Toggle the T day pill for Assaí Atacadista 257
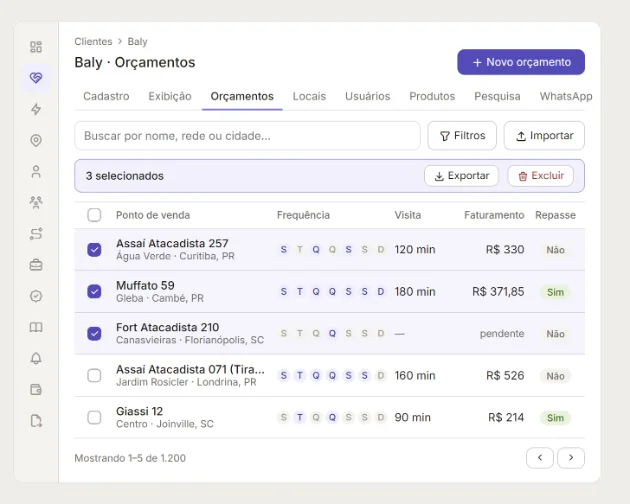 coord(300,250)
